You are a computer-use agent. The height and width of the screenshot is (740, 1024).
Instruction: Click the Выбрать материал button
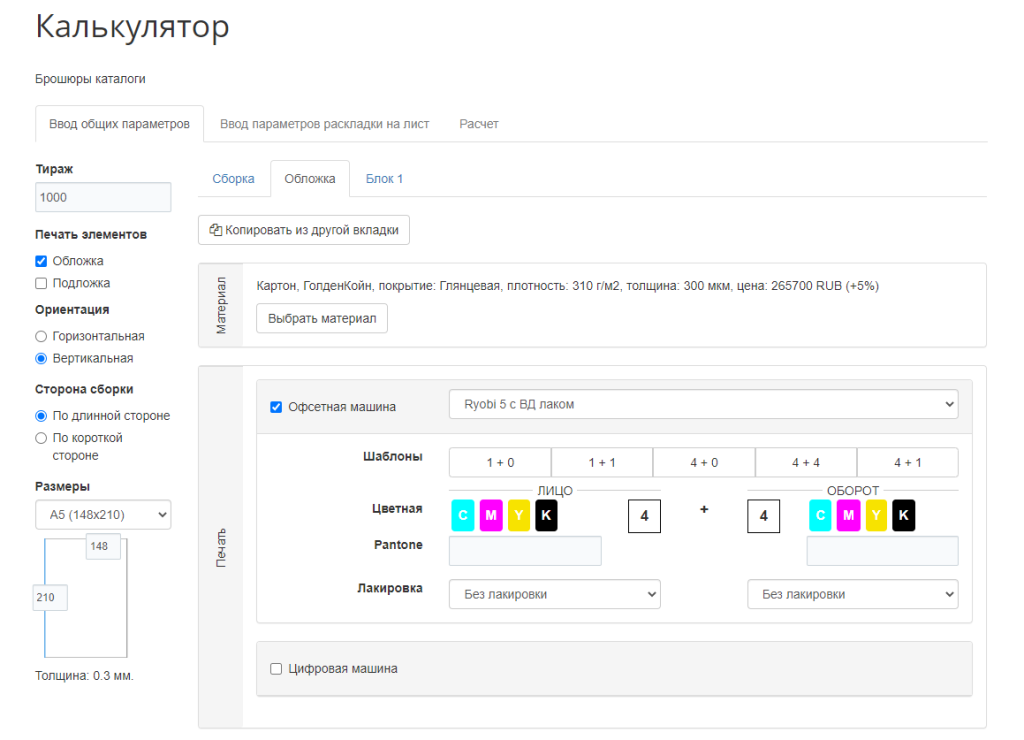[321, 318]
